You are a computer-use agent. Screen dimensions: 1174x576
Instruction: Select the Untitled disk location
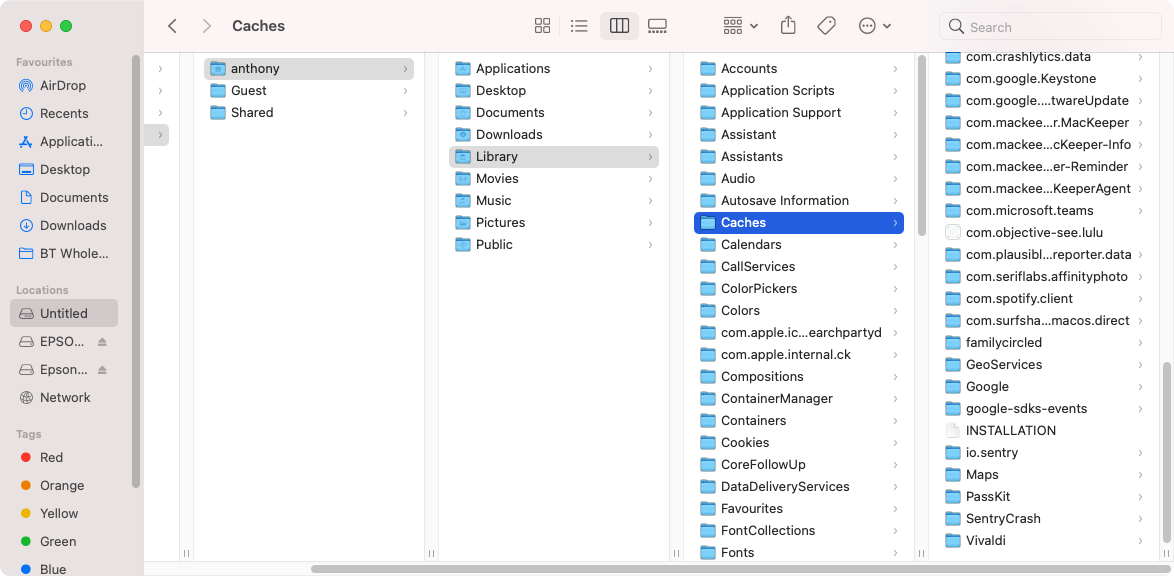pos(64,313)
